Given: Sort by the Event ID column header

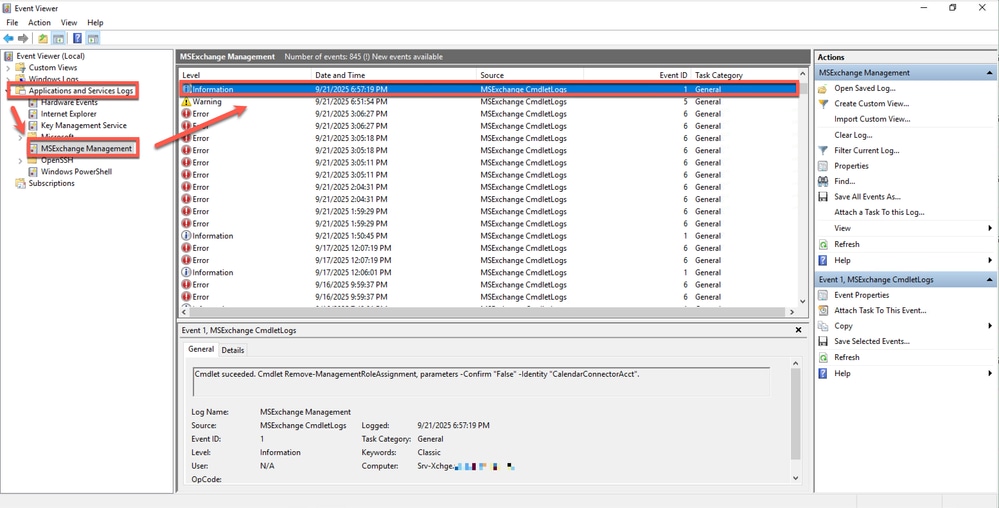Looking at the screenshot, I should 637,75.
